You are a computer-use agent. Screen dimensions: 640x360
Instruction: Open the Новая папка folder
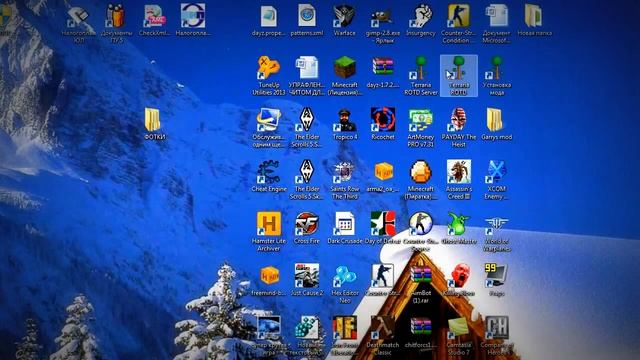pos(534,20)
